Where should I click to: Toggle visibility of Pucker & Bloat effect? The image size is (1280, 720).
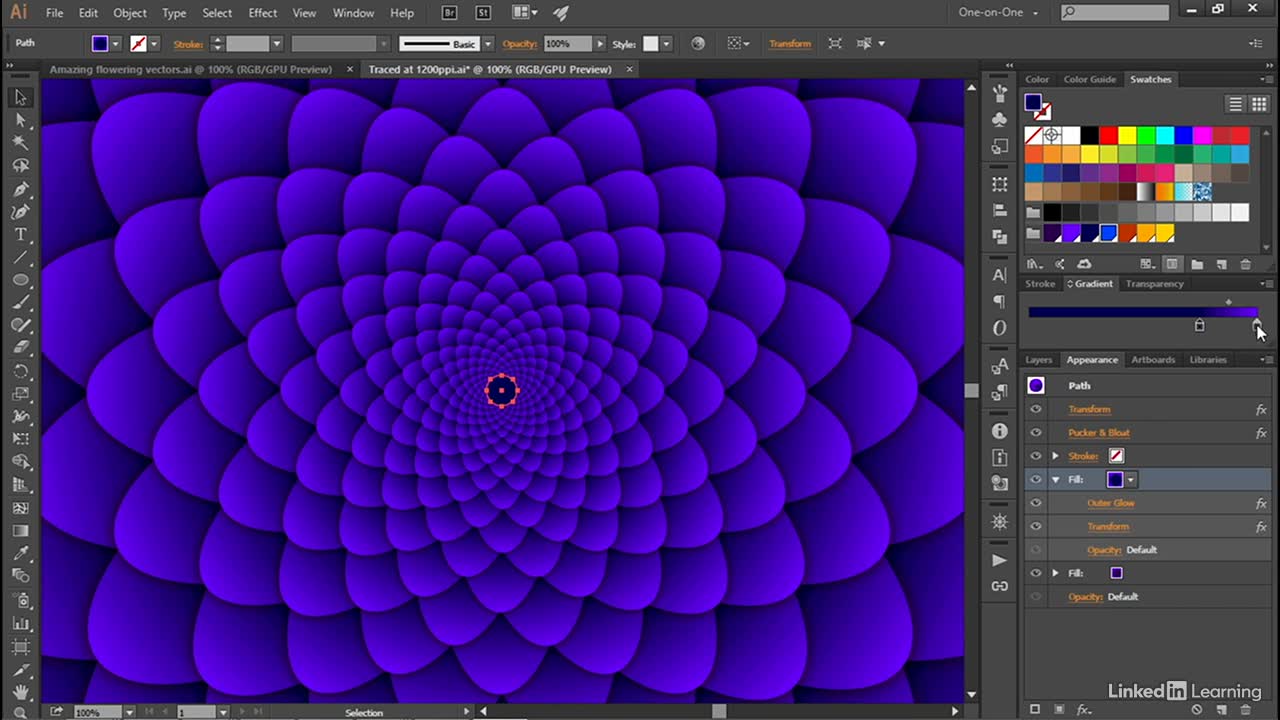1036,433
